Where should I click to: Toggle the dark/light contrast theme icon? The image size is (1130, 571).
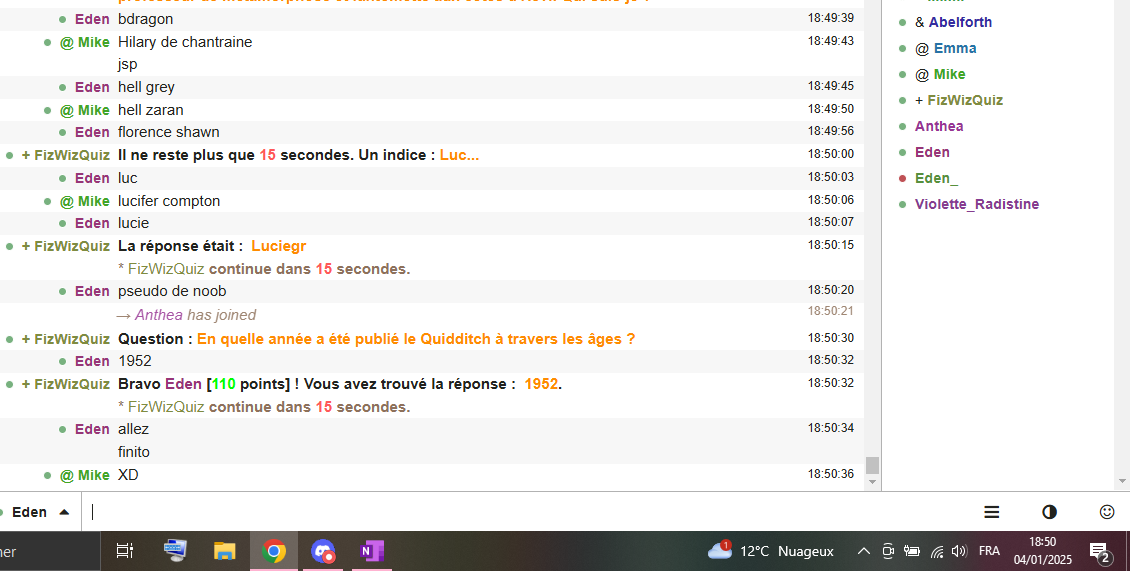click(1049, 512)
